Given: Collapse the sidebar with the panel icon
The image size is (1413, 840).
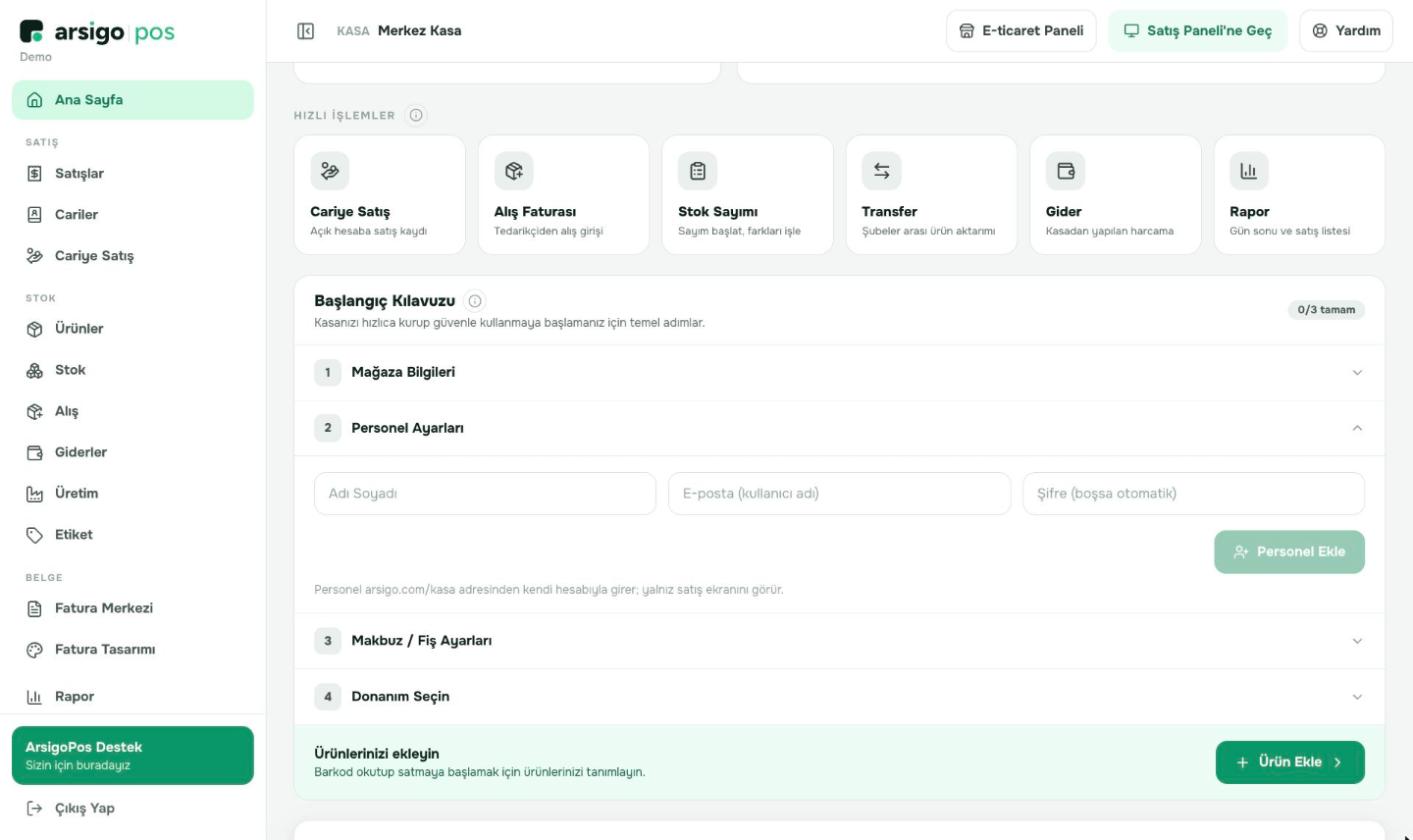Looking at the screenshot, I should coord(306,31).
